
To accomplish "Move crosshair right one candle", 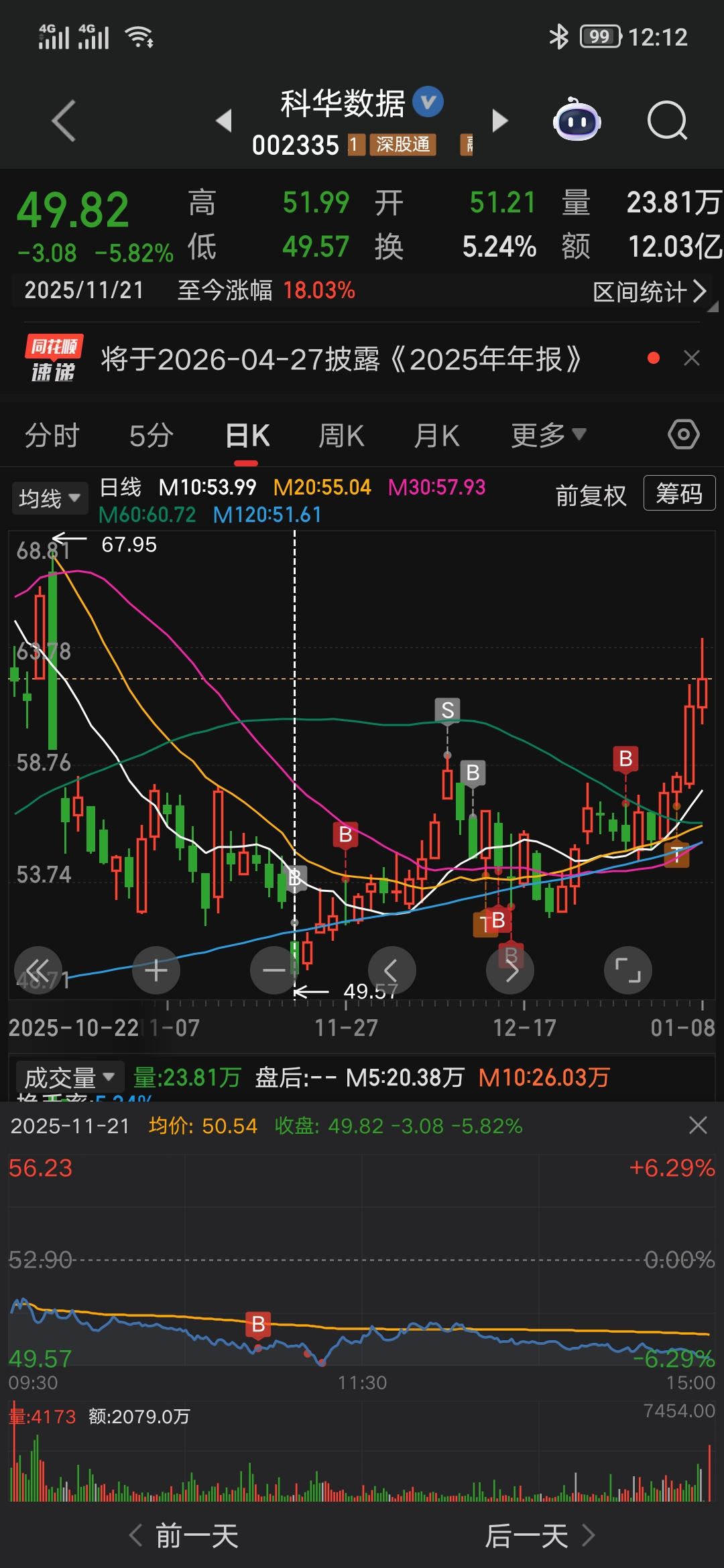I will [510, 970].
